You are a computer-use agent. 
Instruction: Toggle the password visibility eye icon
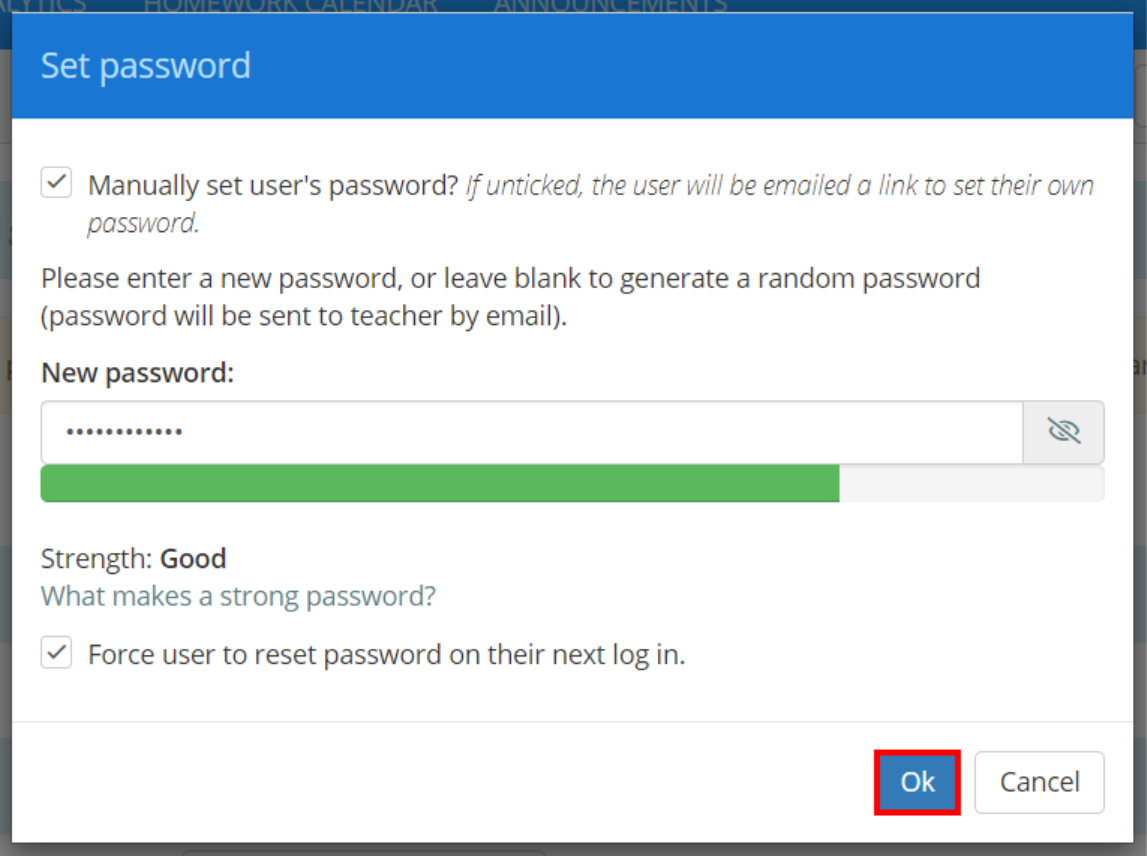click(1063, 431)
